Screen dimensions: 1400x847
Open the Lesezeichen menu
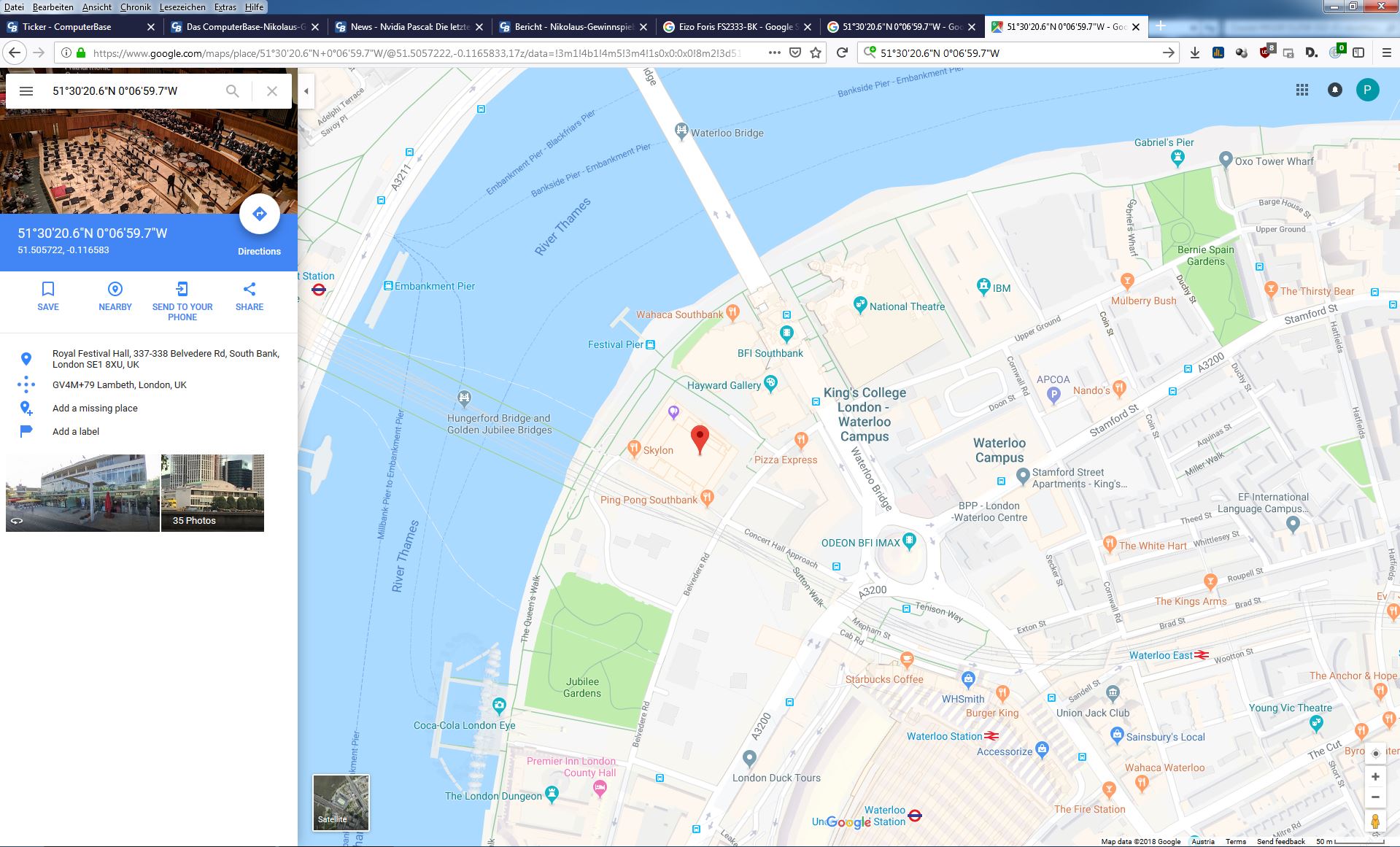click(x=182, y=7)
